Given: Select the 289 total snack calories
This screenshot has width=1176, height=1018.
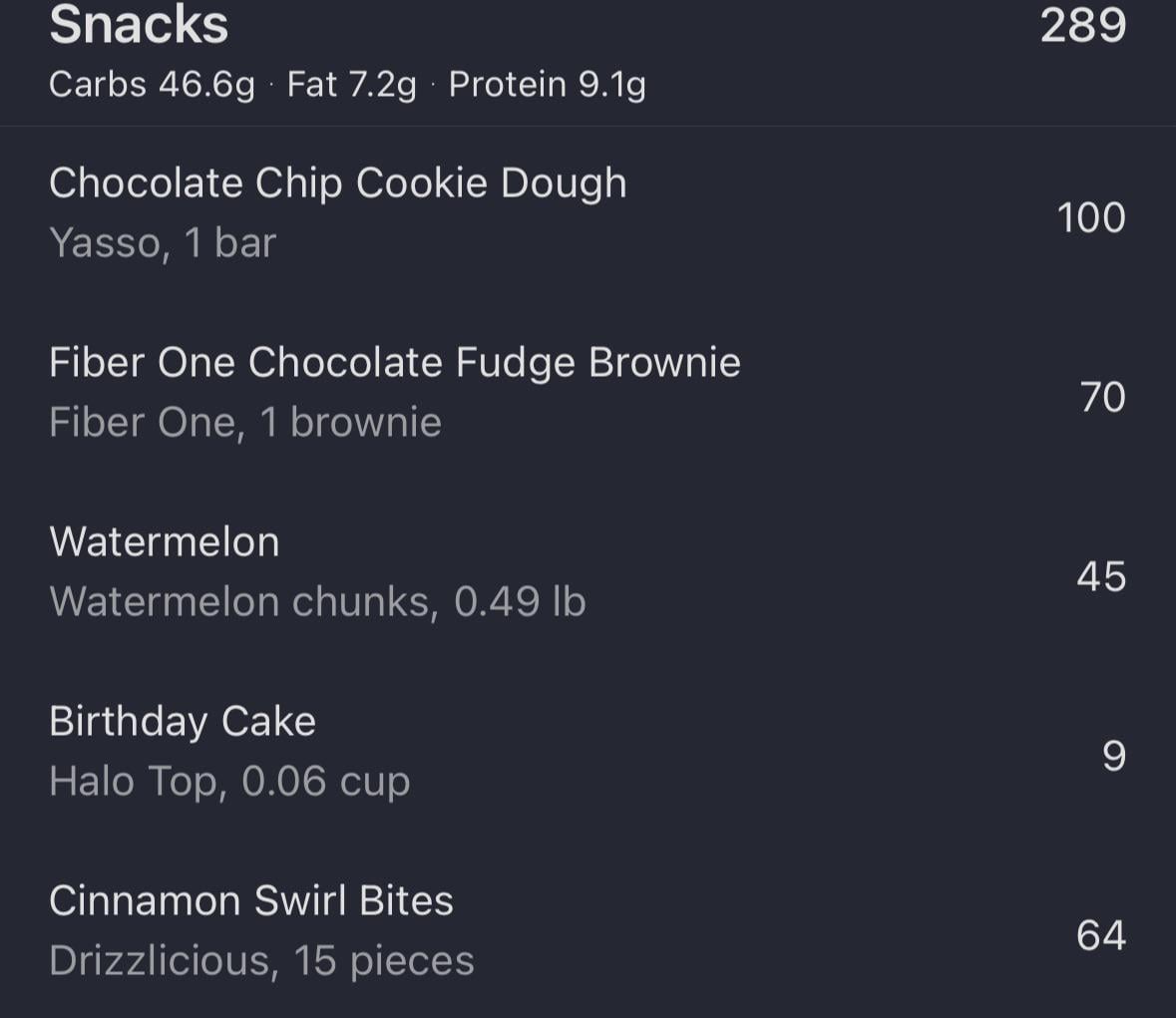Looking at the screenshot, I should pos(1082,25).
